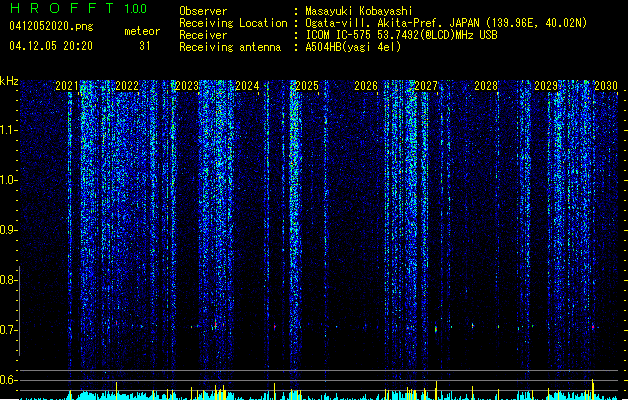Click the A504HB(yagi 4el) antenna text

[353, 47]
